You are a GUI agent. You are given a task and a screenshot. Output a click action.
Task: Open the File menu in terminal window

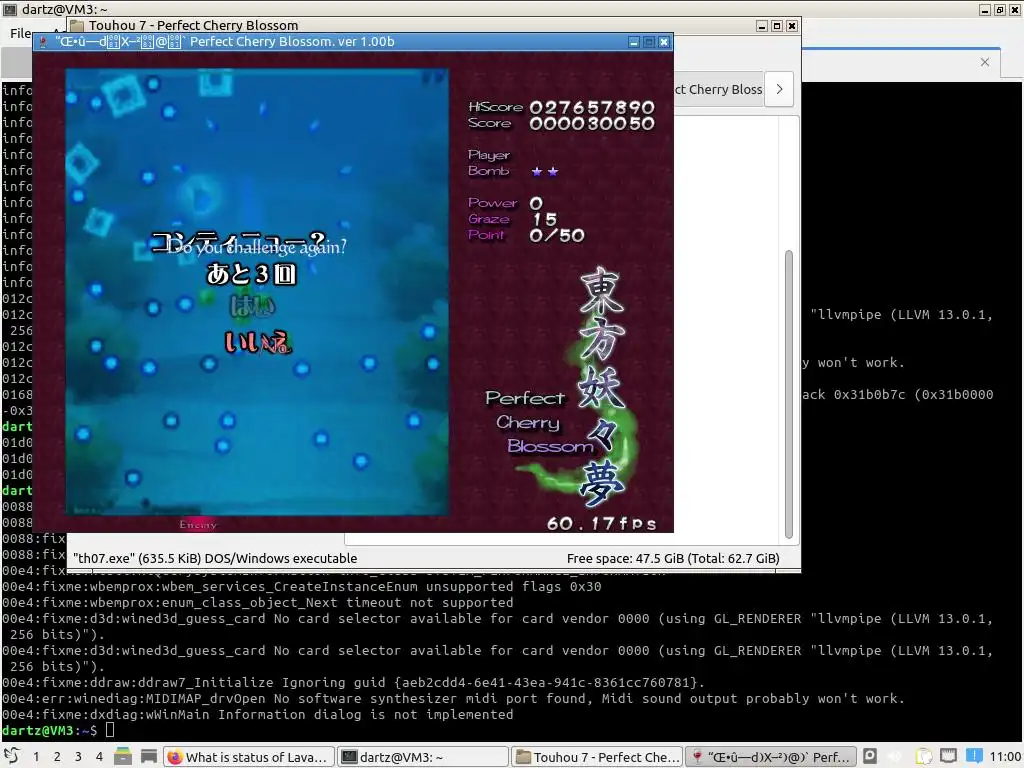click(x=20, y=33)
